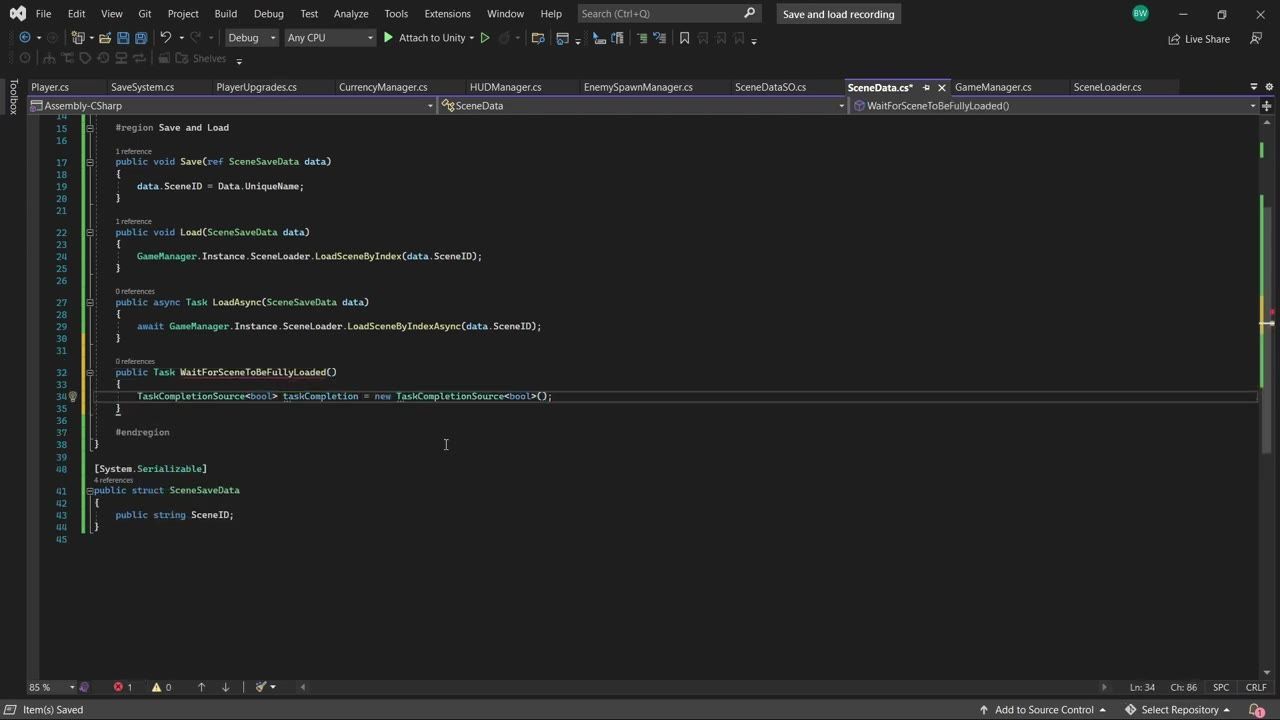Collapse the Save method outline
Viewport: 1280px width, 720px height.
(x=90, y=161)
